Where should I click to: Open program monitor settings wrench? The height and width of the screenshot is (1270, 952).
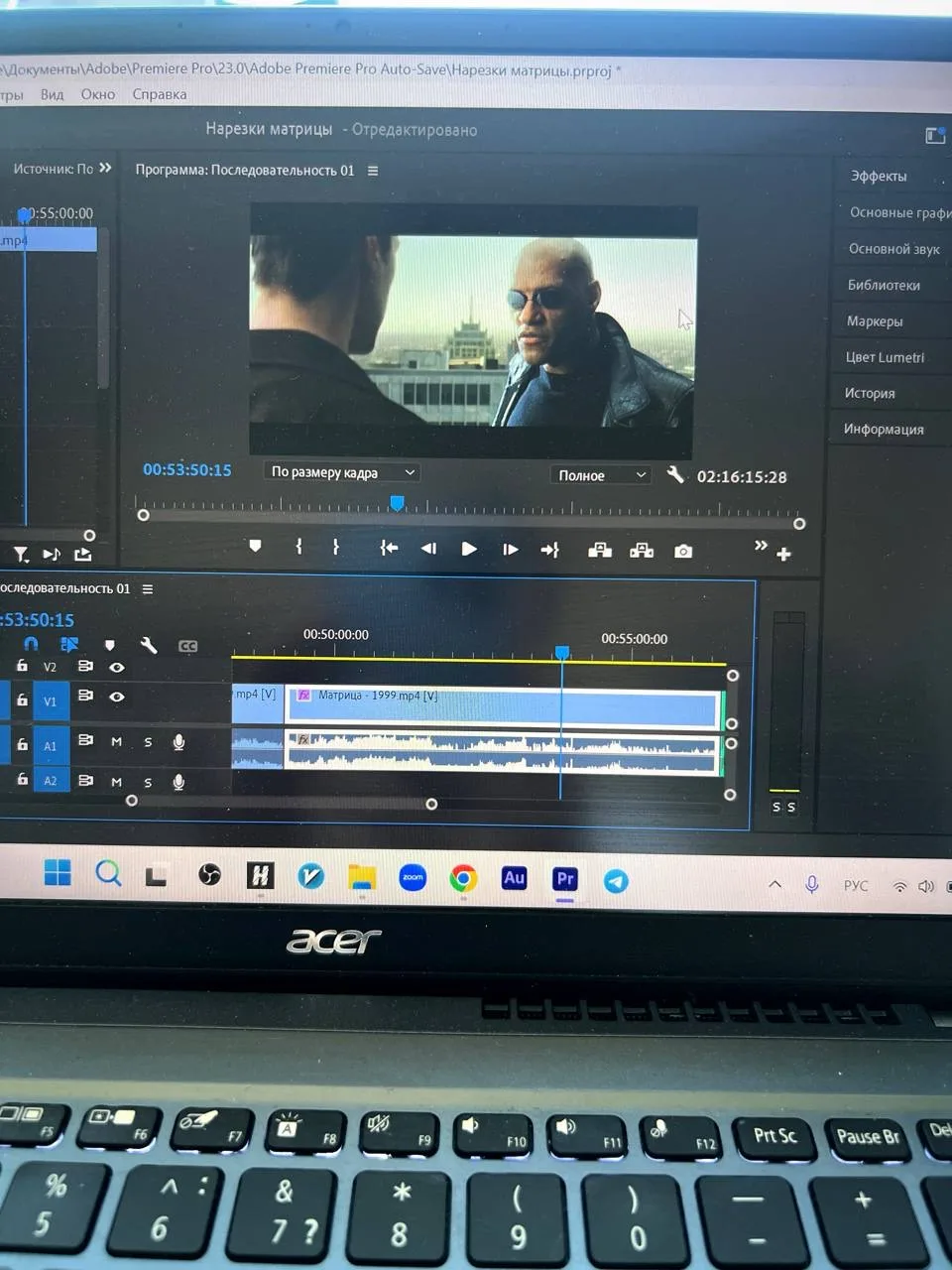[x=675, y=474]
